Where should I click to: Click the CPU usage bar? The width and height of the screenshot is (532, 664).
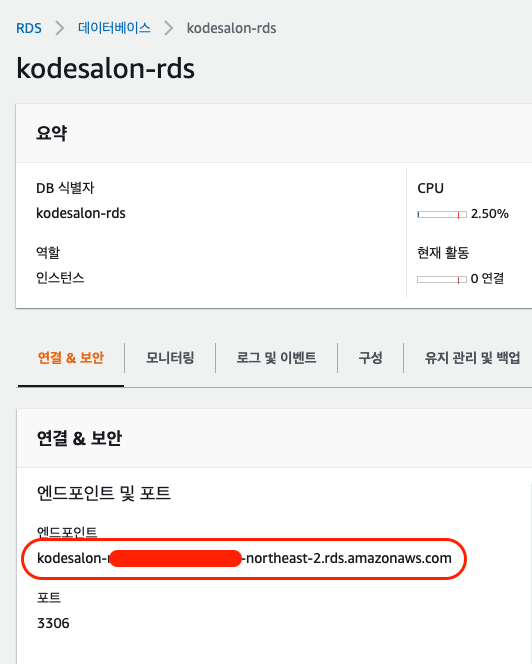tap(442, 215)
